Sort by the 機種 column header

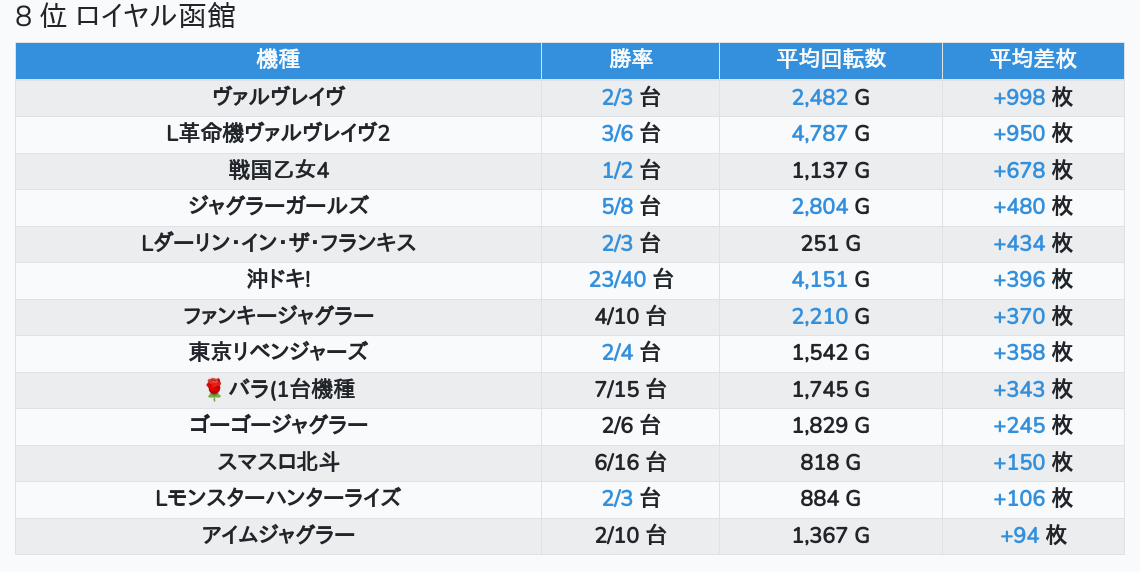click(278, 60)
